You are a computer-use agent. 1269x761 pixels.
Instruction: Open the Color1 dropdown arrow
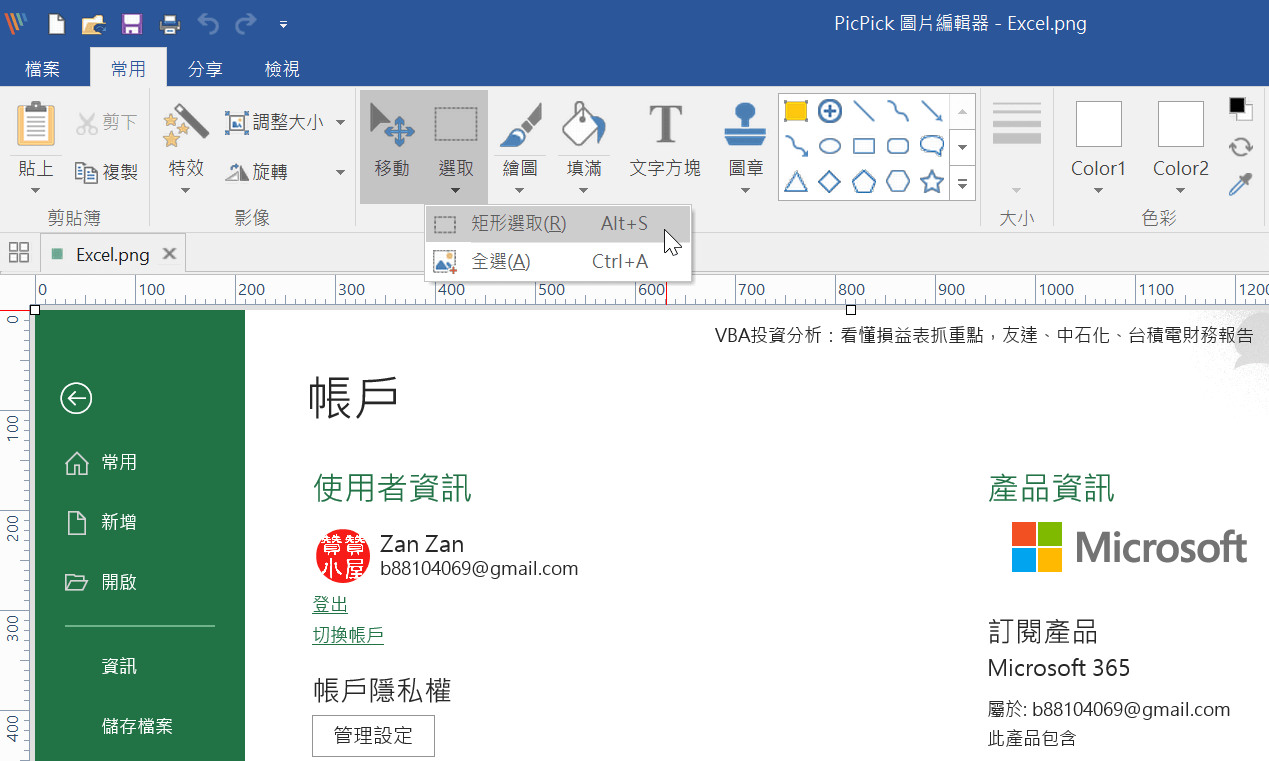tap(1098, 190)
